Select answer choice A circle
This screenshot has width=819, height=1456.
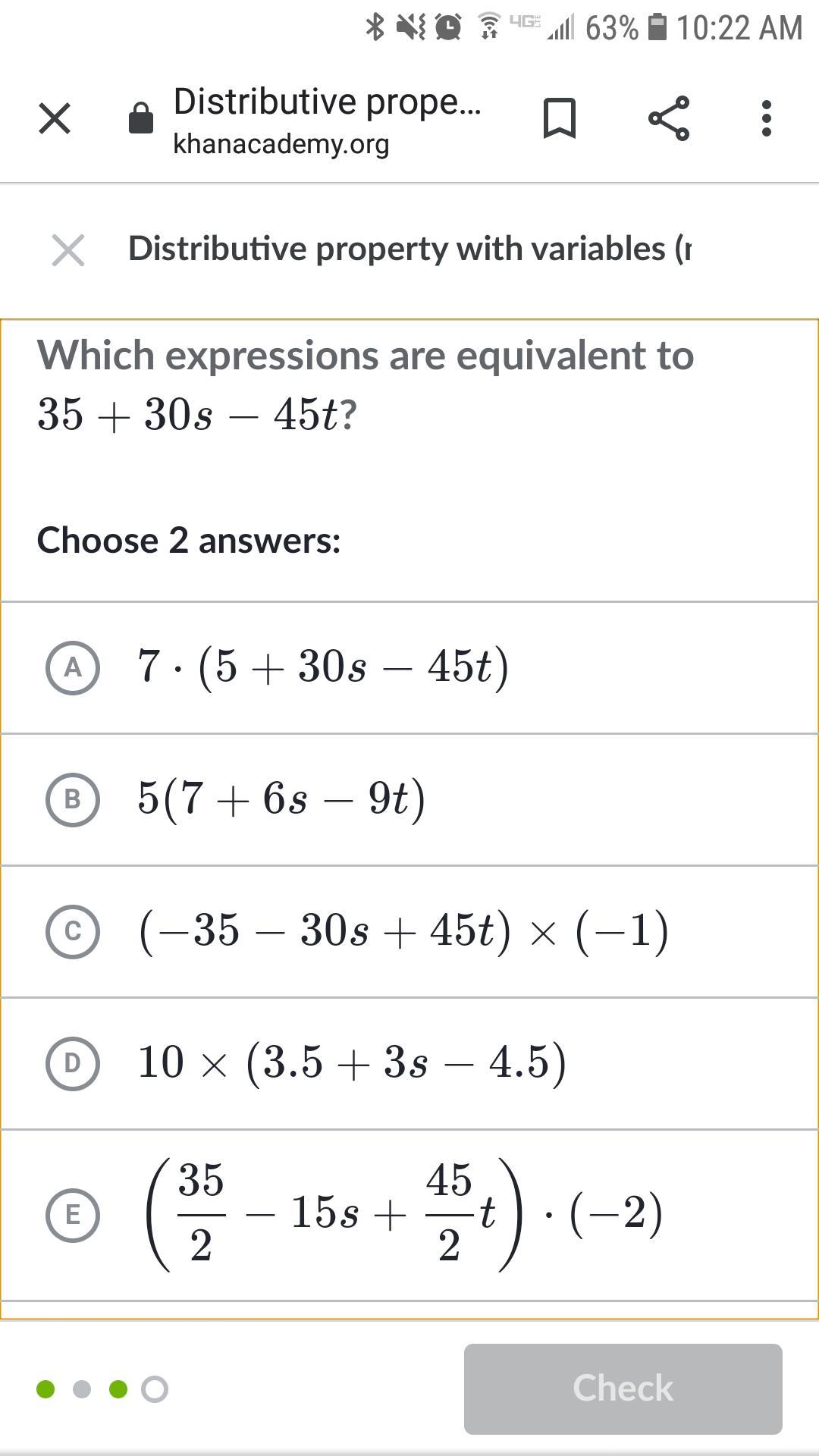coord(73,667)
